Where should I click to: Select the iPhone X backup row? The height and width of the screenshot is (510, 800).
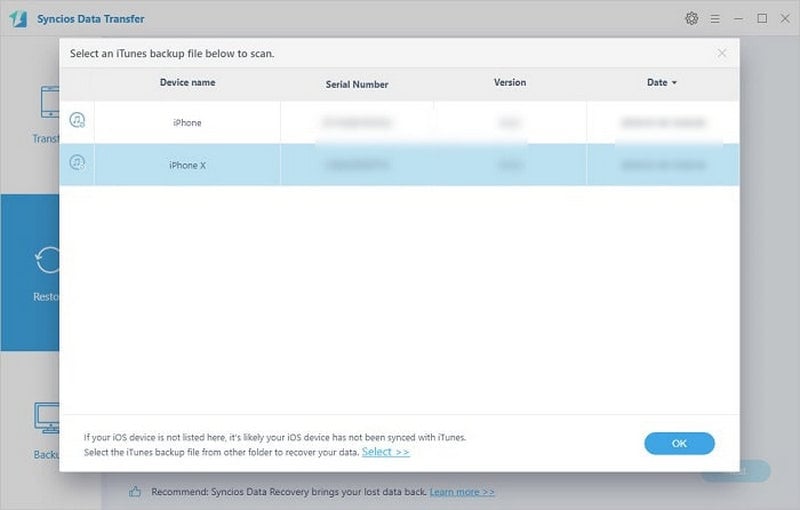click(x=399, y=165)
